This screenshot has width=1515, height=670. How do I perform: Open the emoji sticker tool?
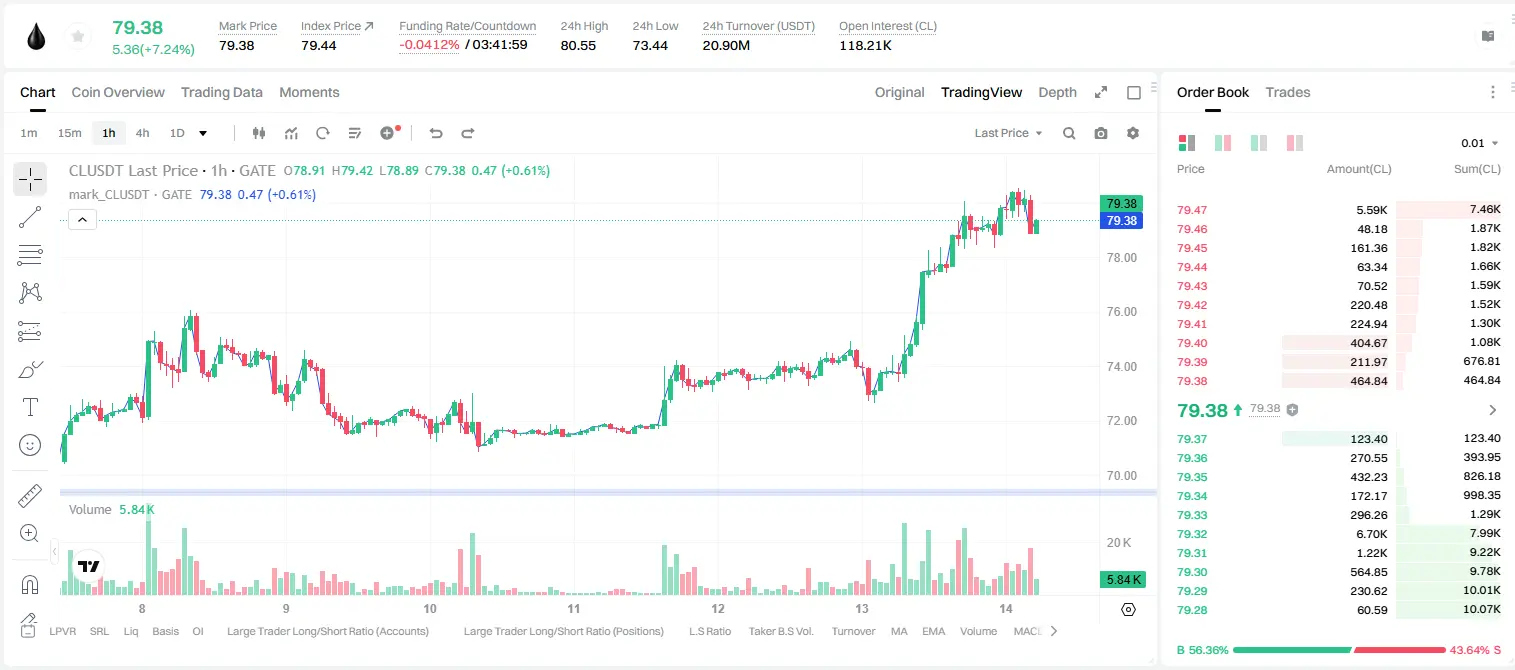[x=30, y=445]
